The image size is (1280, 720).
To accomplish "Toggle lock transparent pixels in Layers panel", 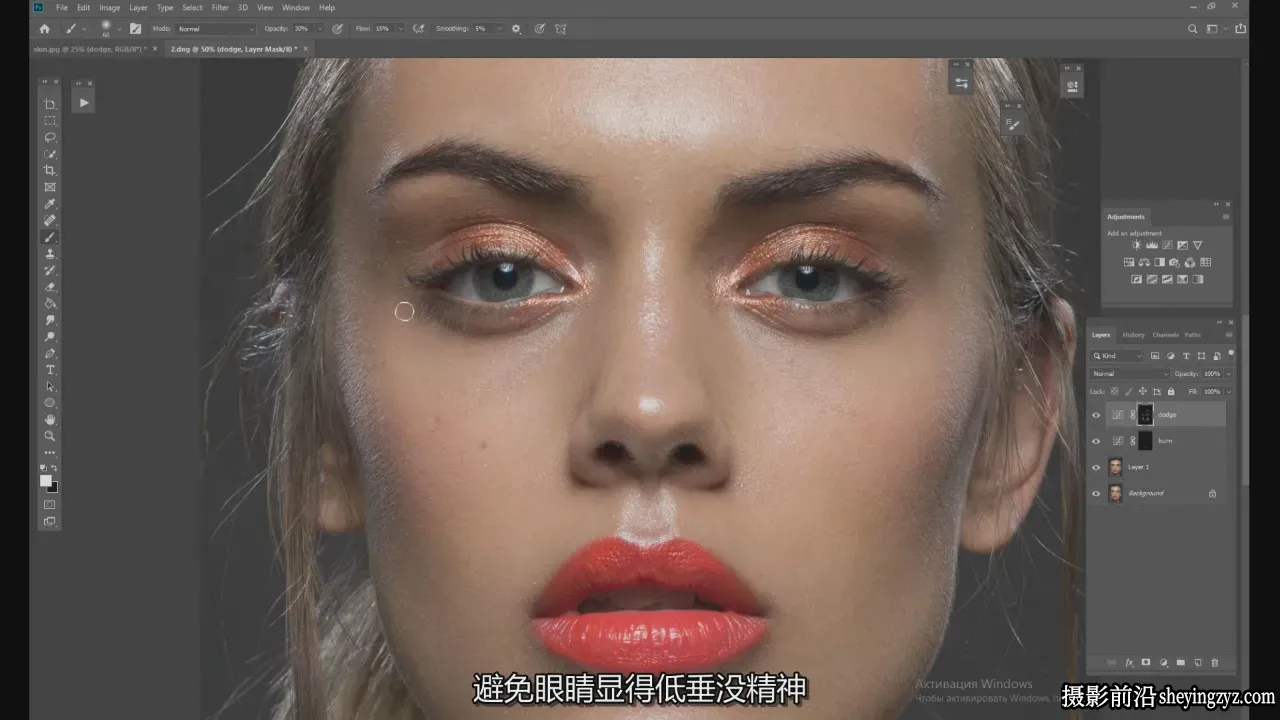I will coord(1115,391).
